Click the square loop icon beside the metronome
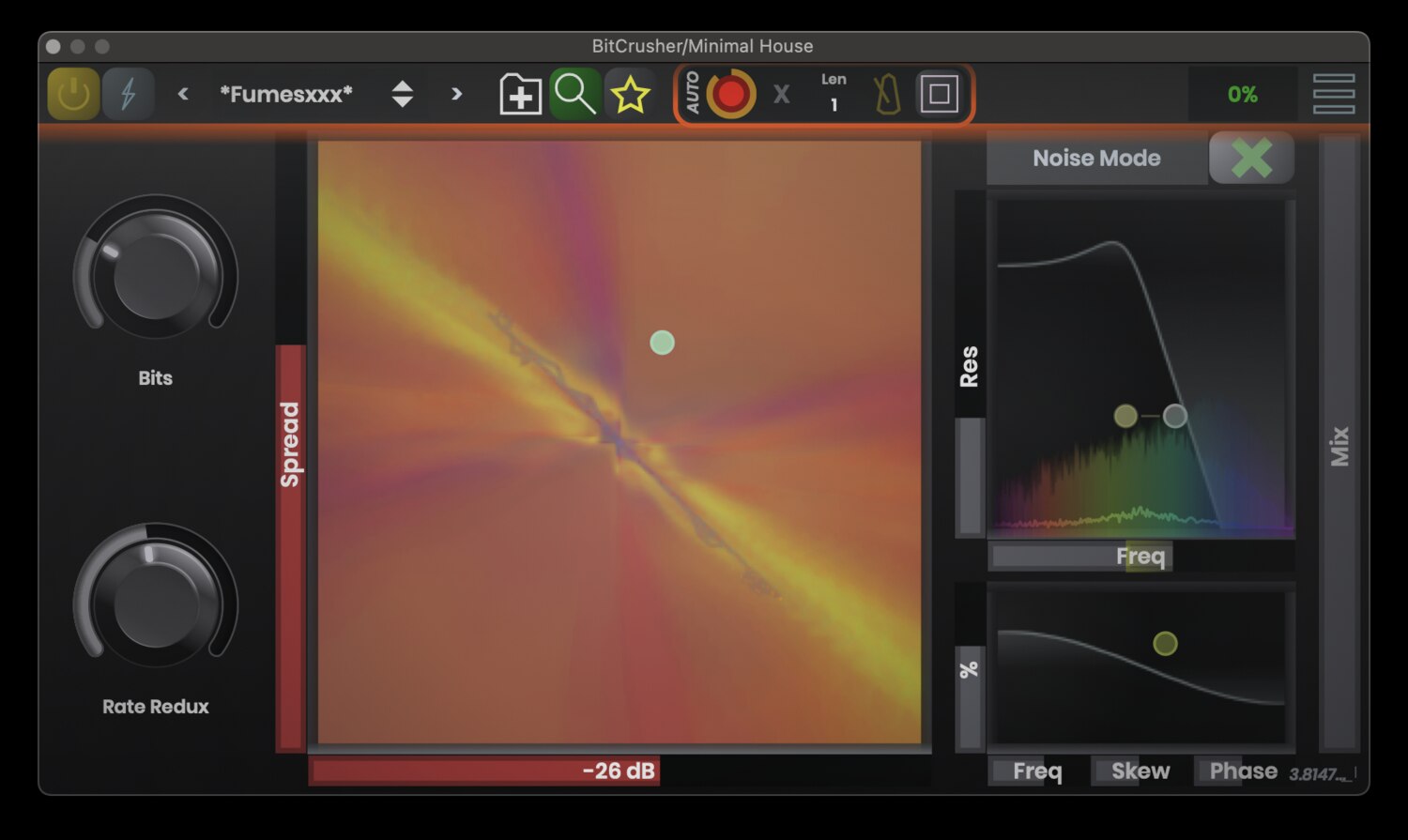 tap(941, 94)
